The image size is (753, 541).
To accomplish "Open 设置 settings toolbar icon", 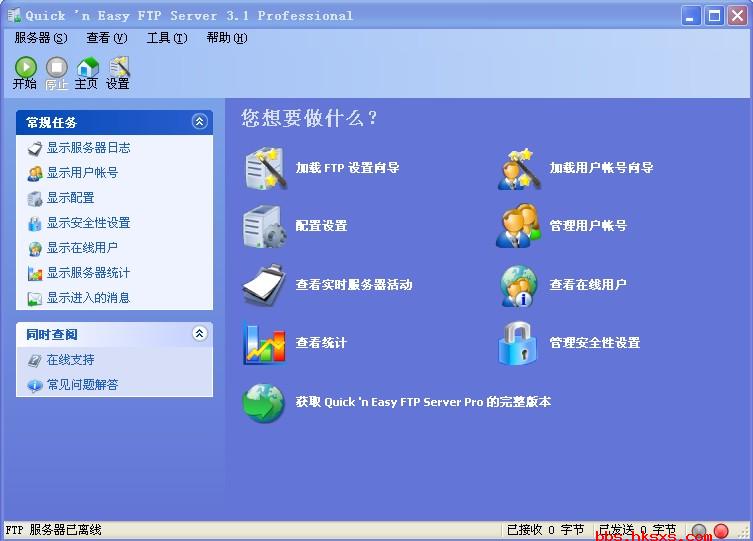I will (118, 72).
